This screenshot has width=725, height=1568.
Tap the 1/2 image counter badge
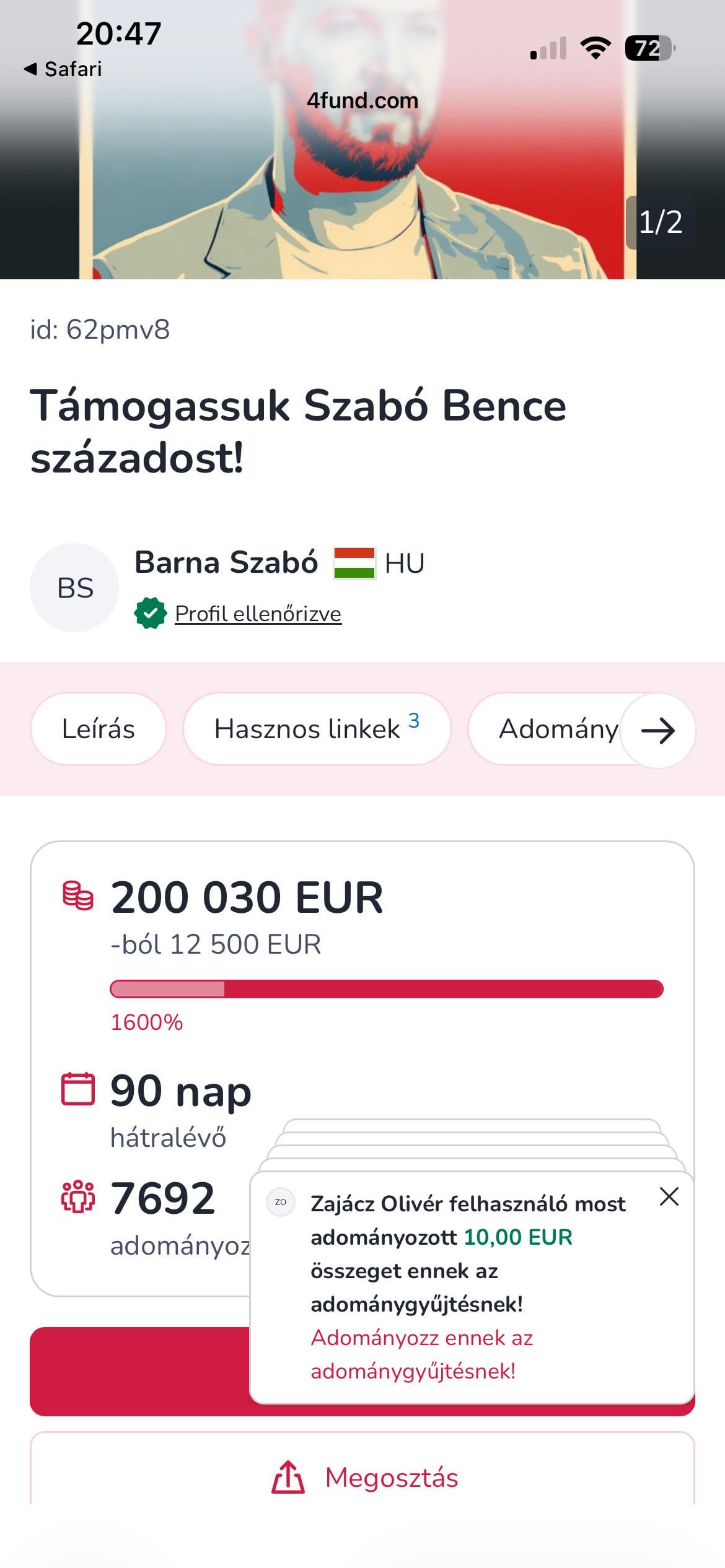tap(660, 222)
